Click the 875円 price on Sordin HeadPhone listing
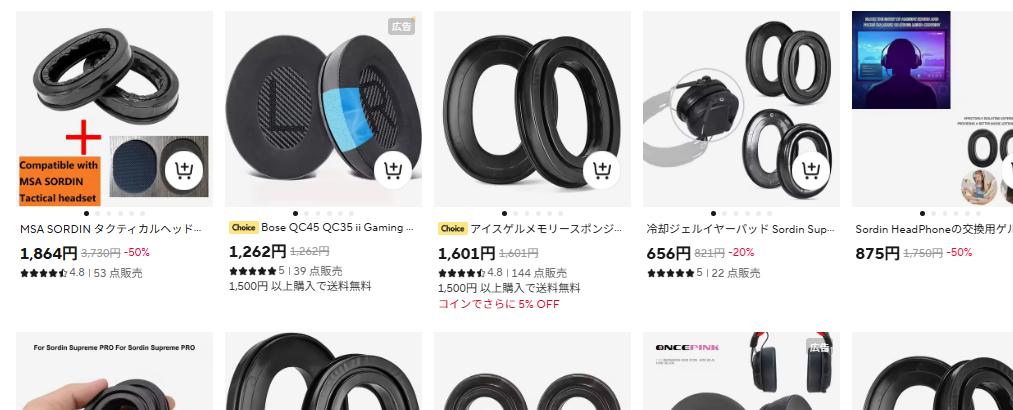1013x410 pixels. [877, 253]
